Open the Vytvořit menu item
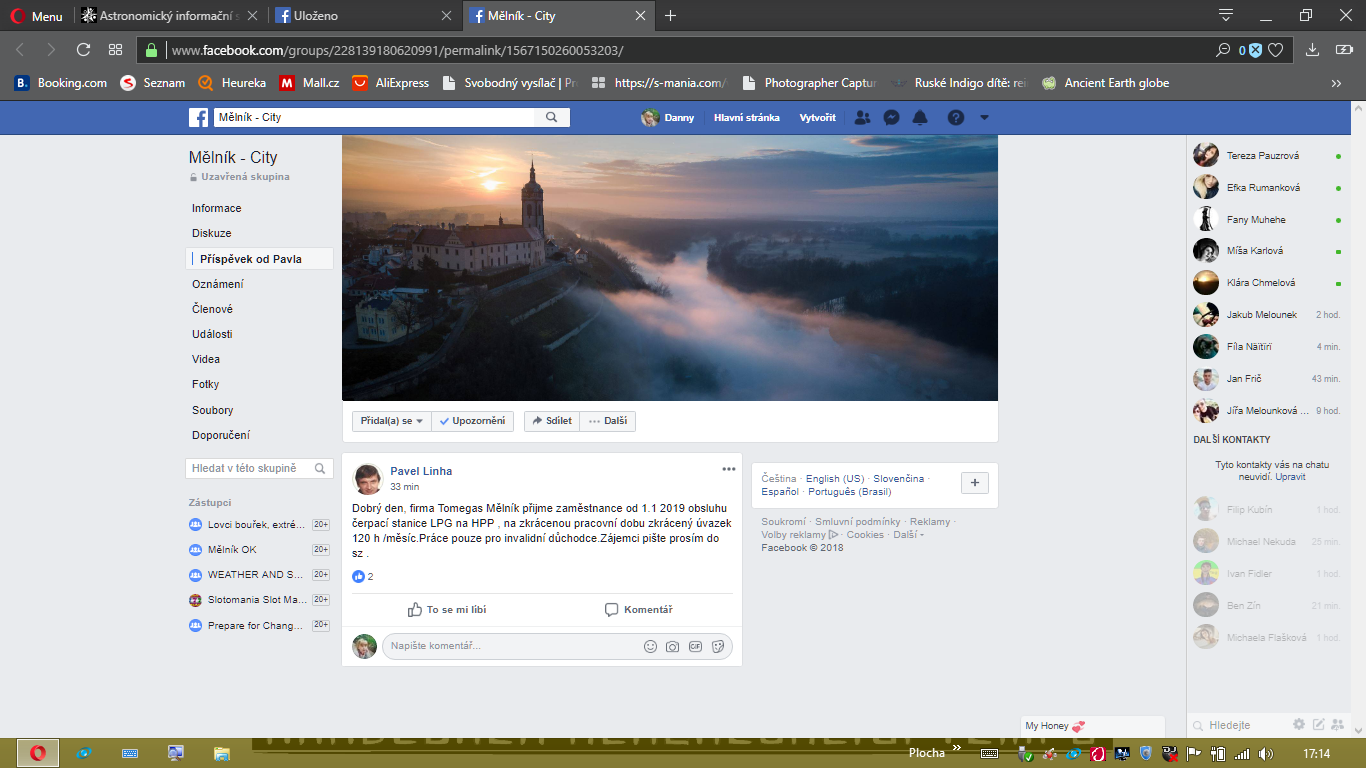 coord(817,117)
